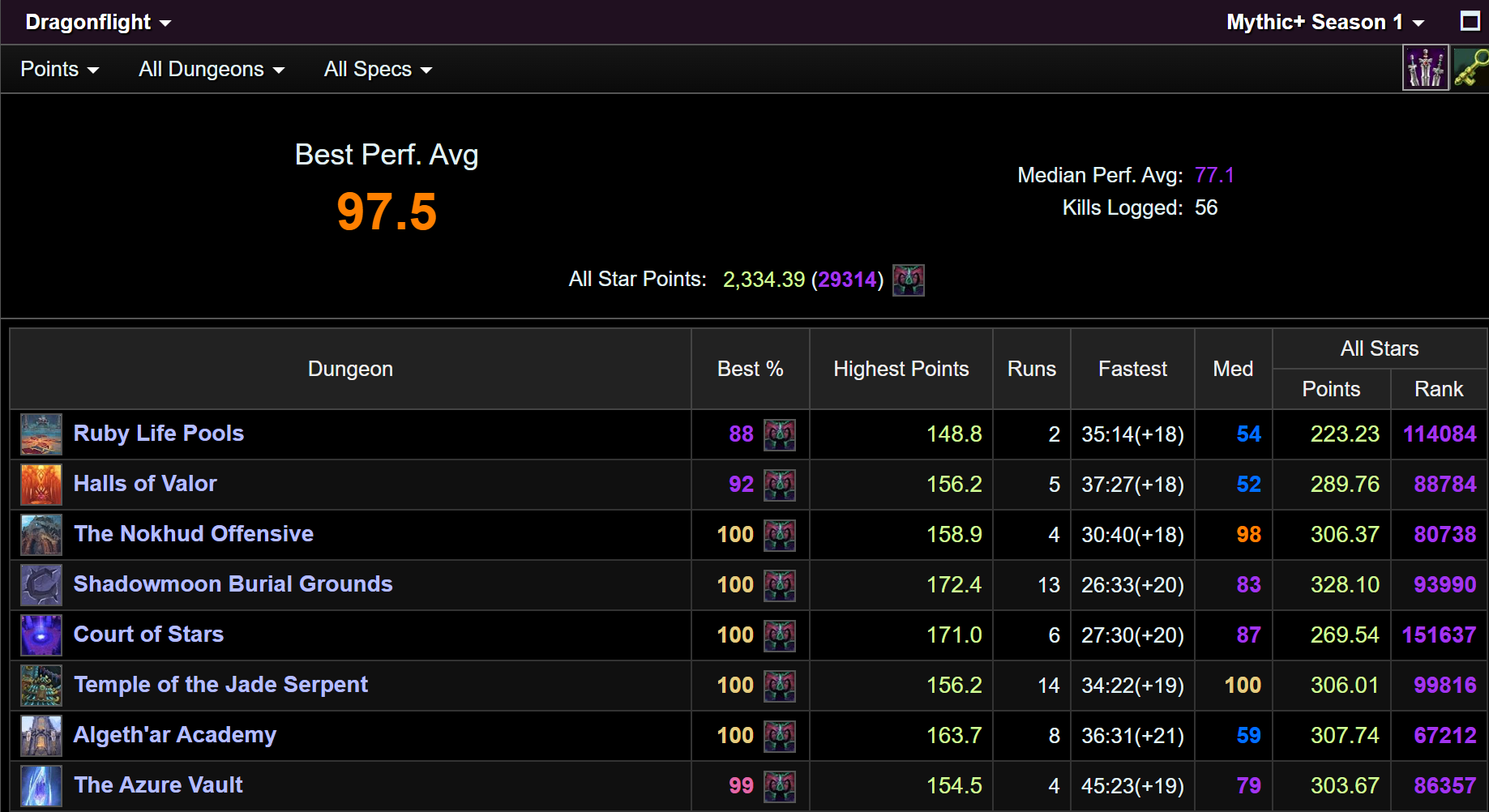Click the Best % column header
This screenshot has height=812, width=1489.
(751, 369)
